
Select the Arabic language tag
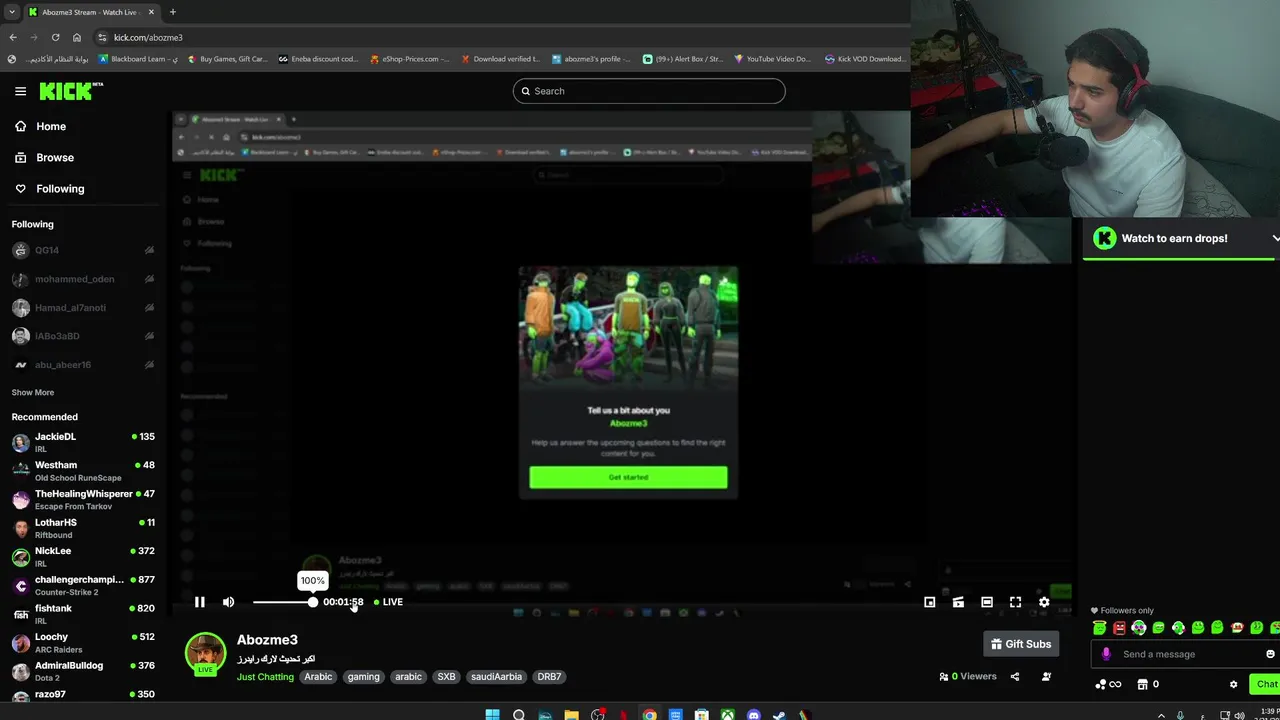coord(318,677)
